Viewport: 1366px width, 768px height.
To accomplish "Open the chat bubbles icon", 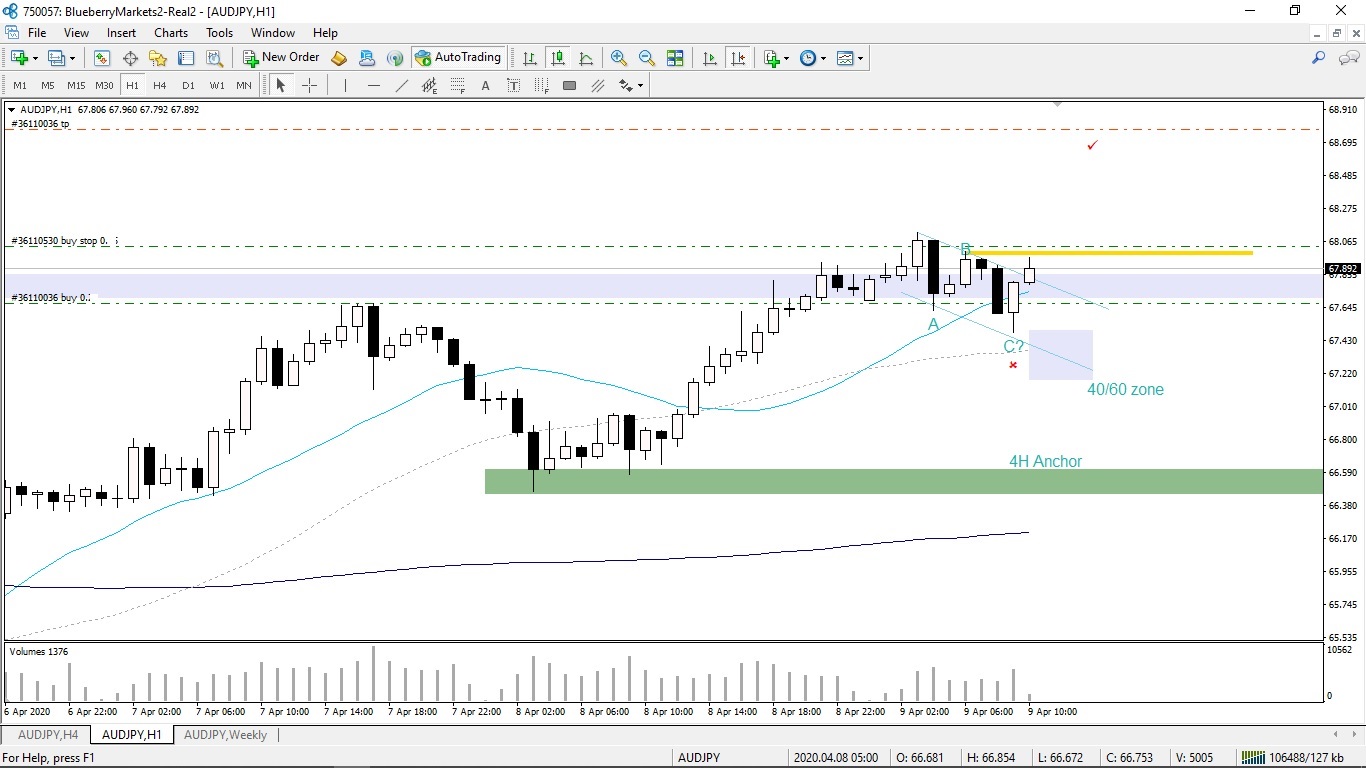I will click(x=1348, y=58).
